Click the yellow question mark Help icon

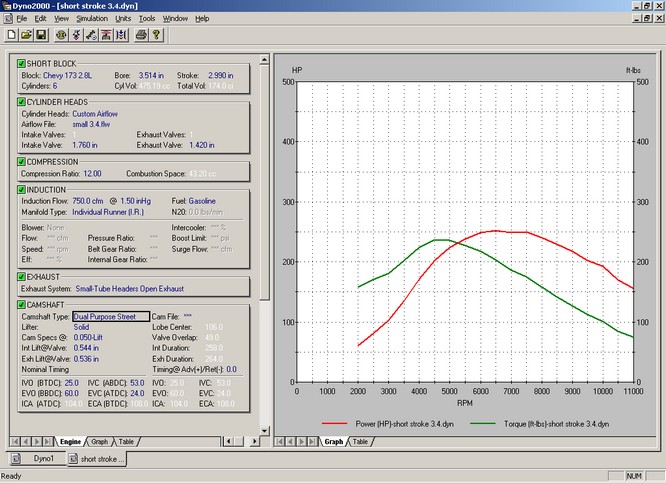click(x=157, y=35)
